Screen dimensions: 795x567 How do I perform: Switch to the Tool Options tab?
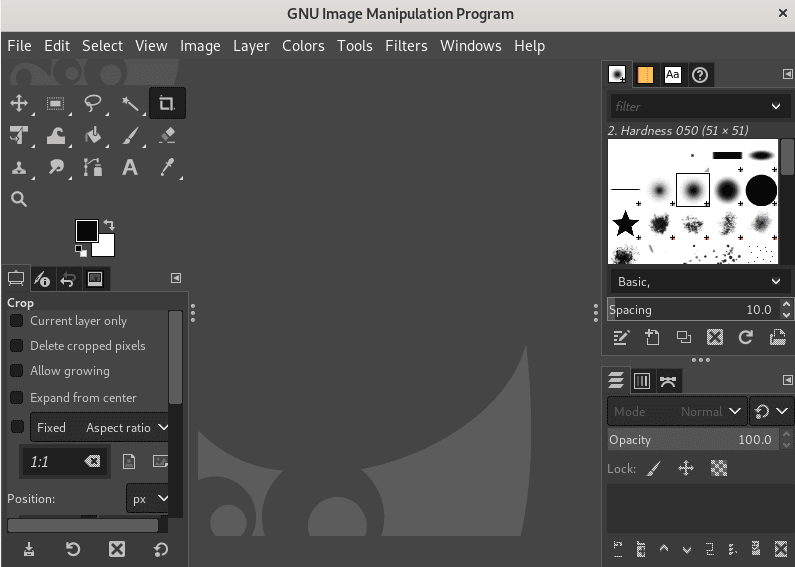tap(16, 278)
